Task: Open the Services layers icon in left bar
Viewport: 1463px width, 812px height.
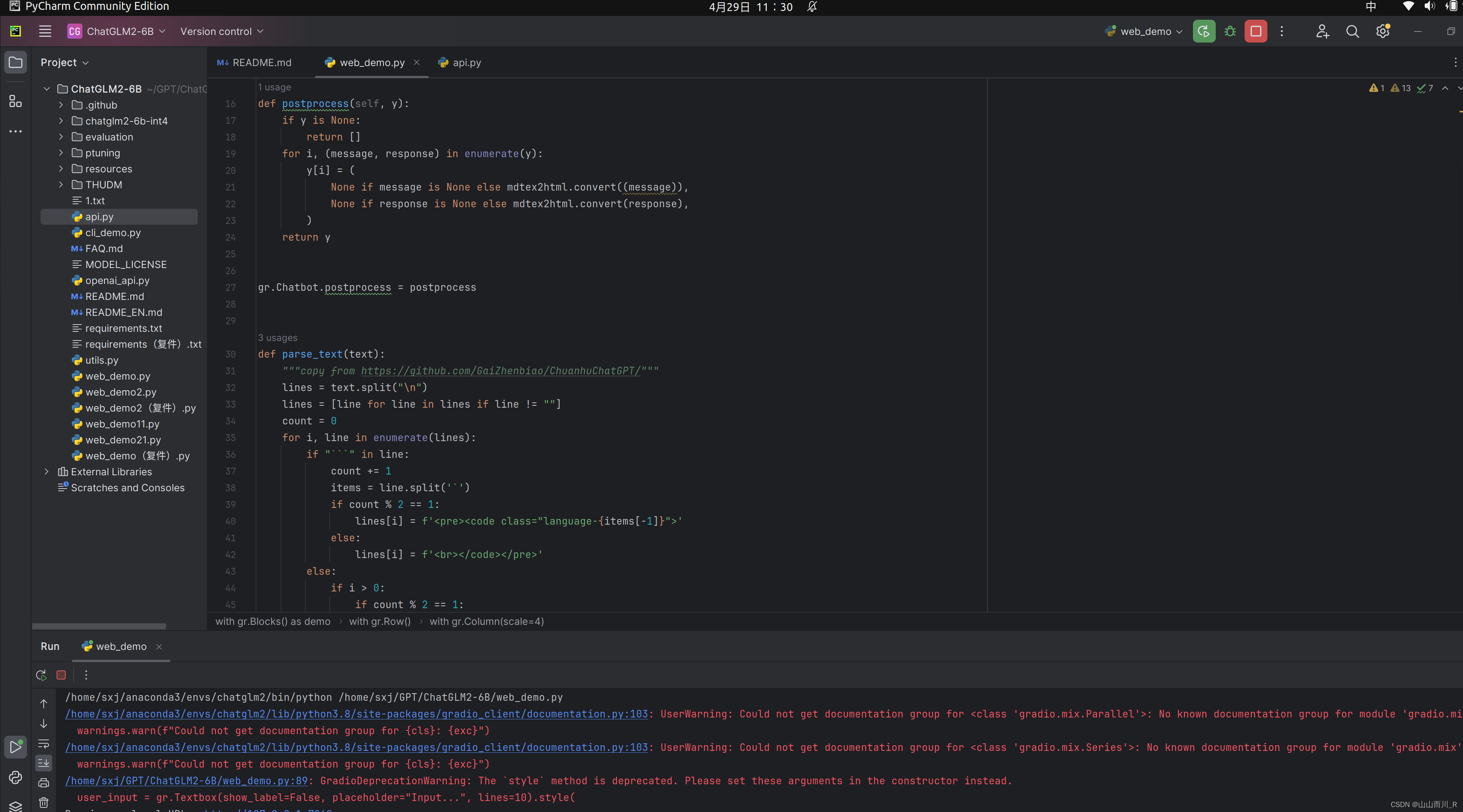Action: [15, 806]
